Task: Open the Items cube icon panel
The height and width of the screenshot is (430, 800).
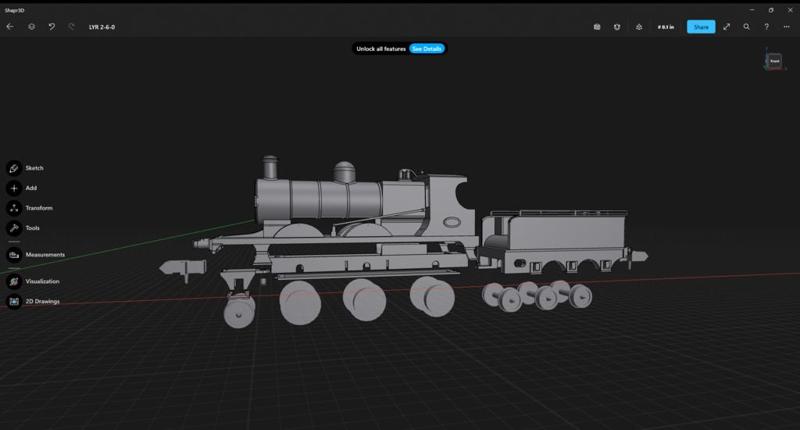Action: tap(32, 27)
